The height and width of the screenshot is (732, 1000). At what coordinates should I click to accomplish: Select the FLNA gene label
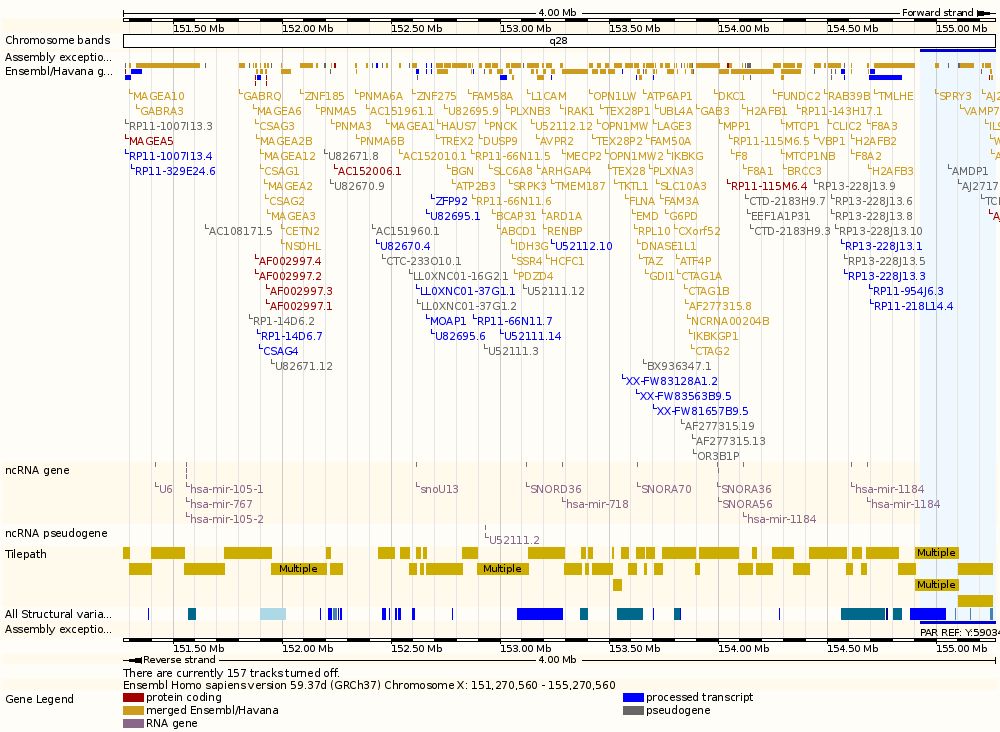pos(641,201)
